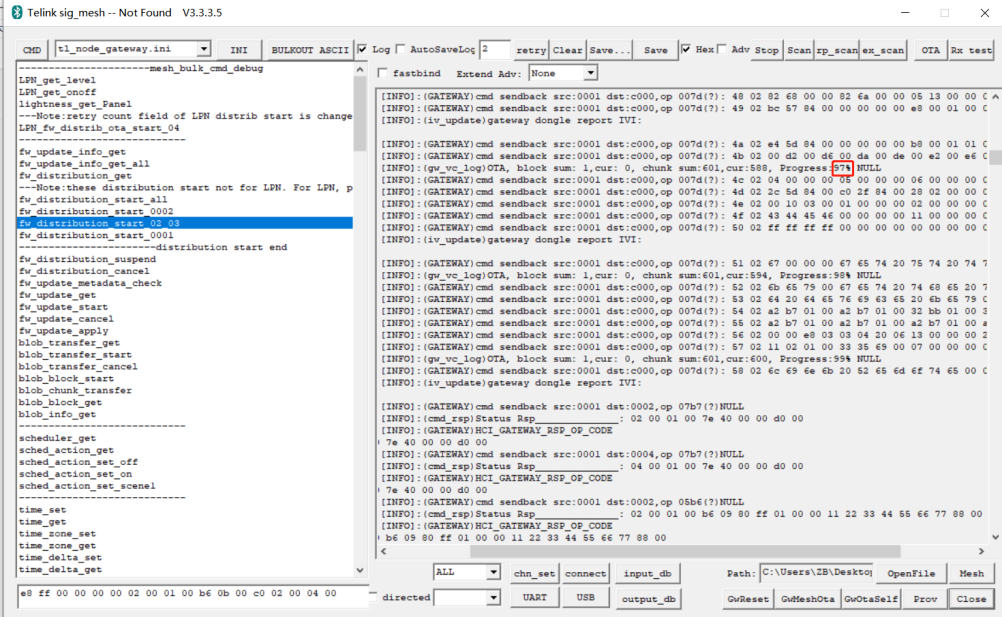Click the GwOtaSelf button
The height and width of the screenshot is (617, 1002).
pos(870,598)
